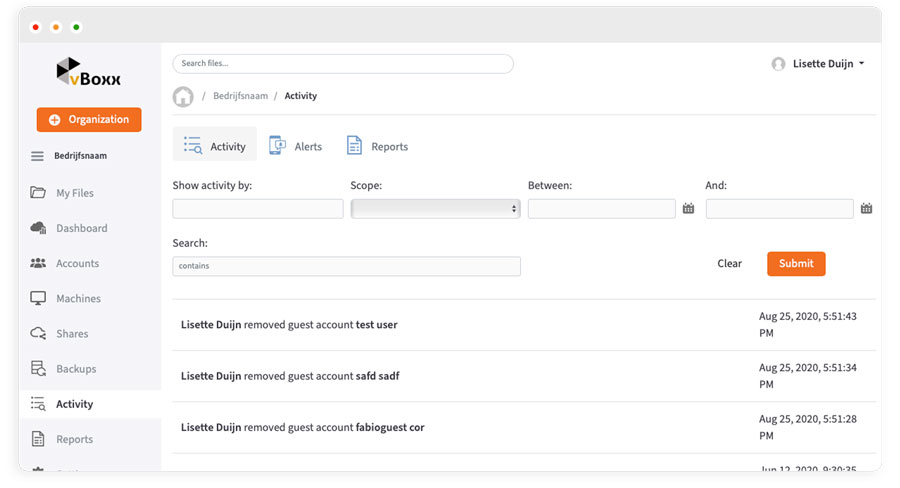Focus the Search files field
The image size is (900, 488).
pos(343,64)
